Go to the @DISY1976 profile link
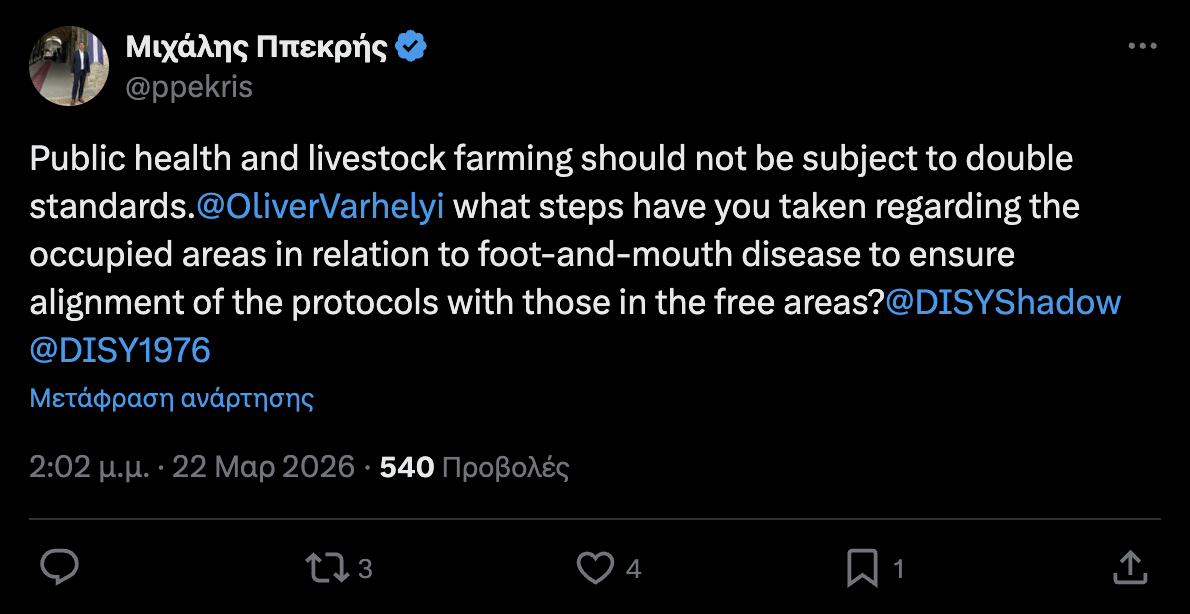 tap(120, 349)
